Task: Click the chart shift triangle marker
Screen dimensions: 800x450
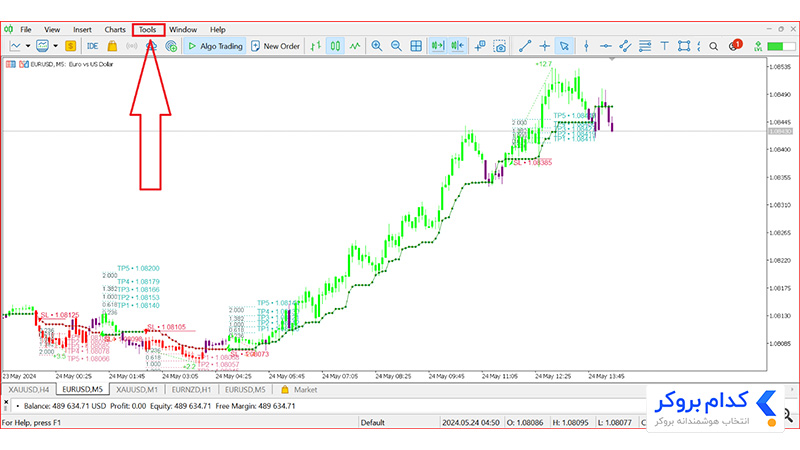Action: coord(612,59)
